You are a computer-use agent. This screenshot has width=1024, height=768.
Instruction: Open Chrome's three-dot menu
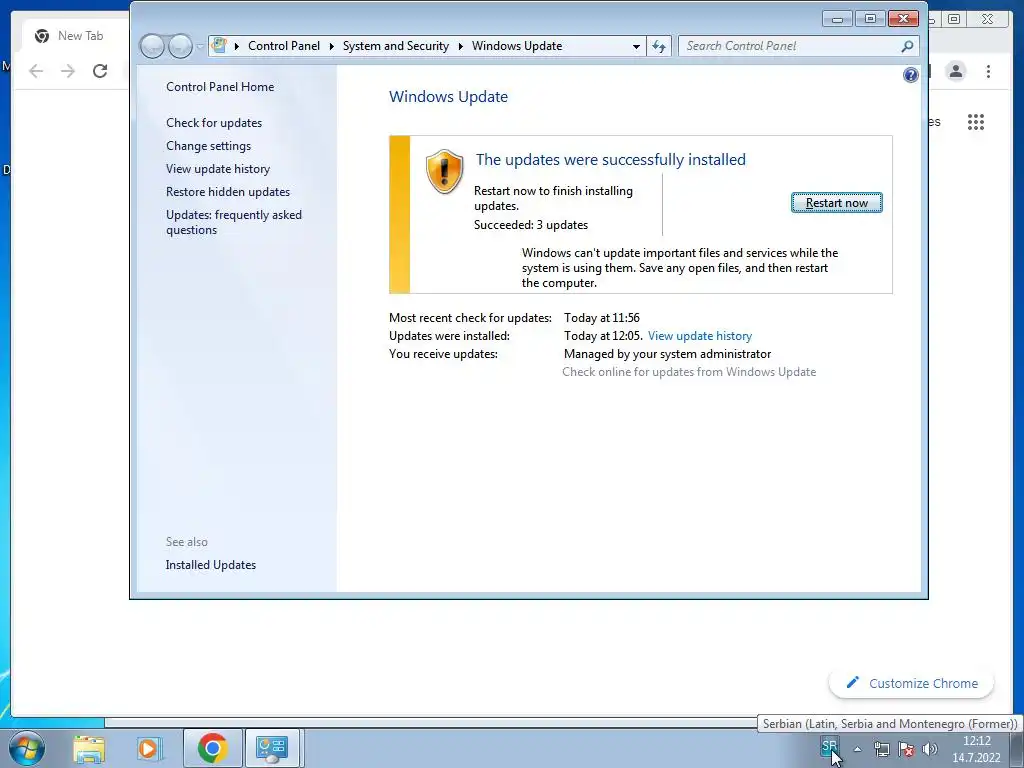pos(988,71)
